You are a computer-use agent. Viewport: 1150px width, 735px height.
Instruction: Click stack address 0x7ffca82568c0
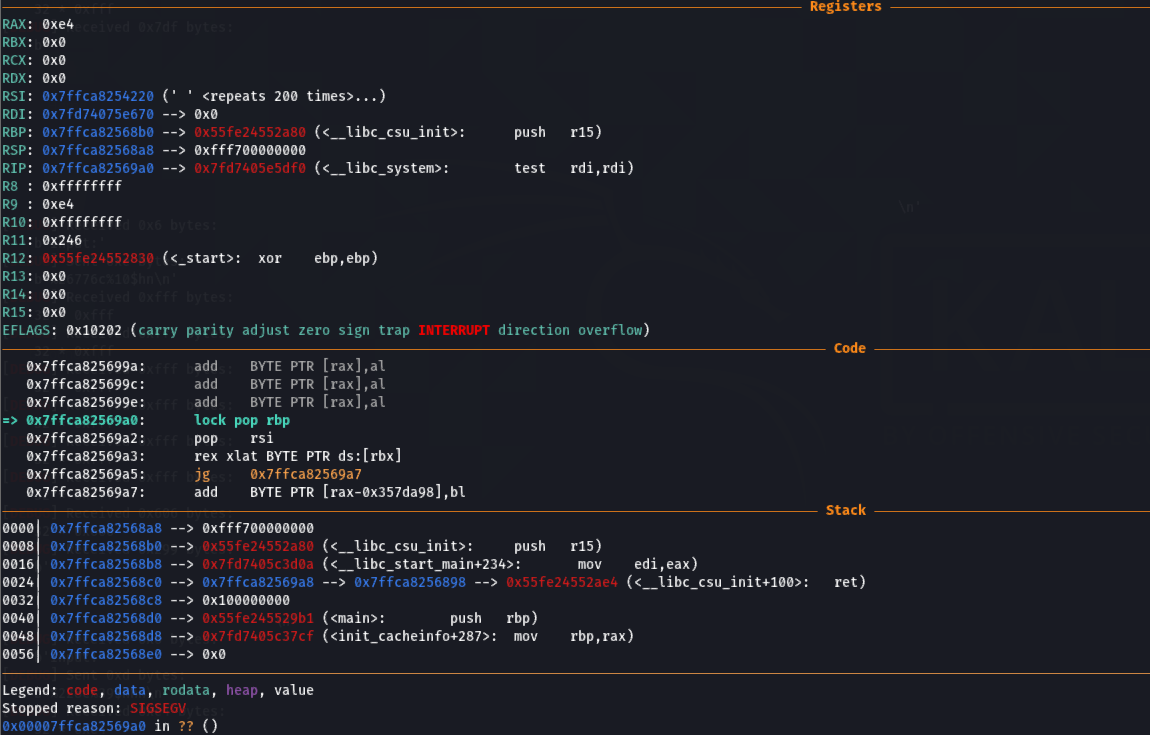106,582
